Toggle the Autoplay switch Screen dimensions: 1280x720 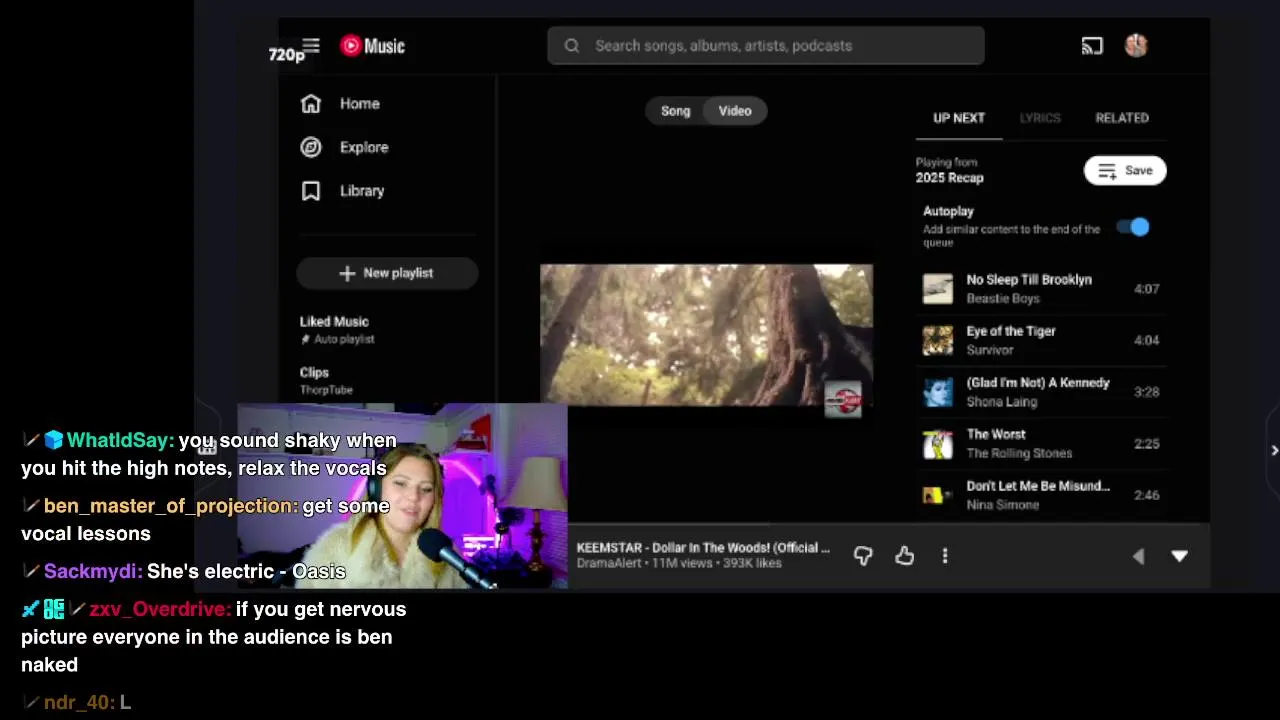tap(1134, 227)
